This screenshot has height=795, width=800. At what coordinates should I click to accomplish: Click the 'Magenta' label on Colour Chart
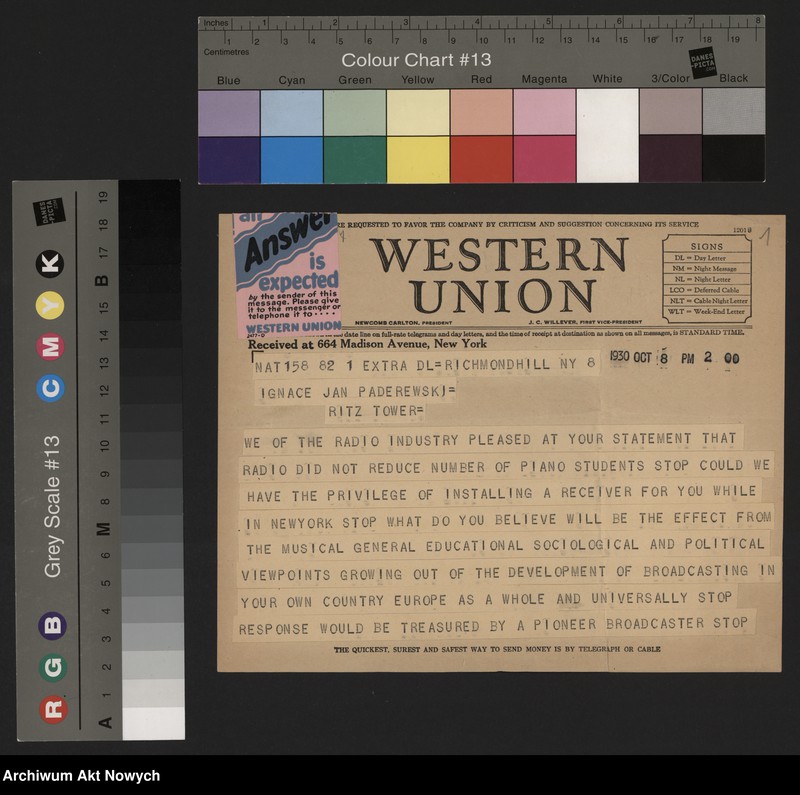(x=544, y=79)
